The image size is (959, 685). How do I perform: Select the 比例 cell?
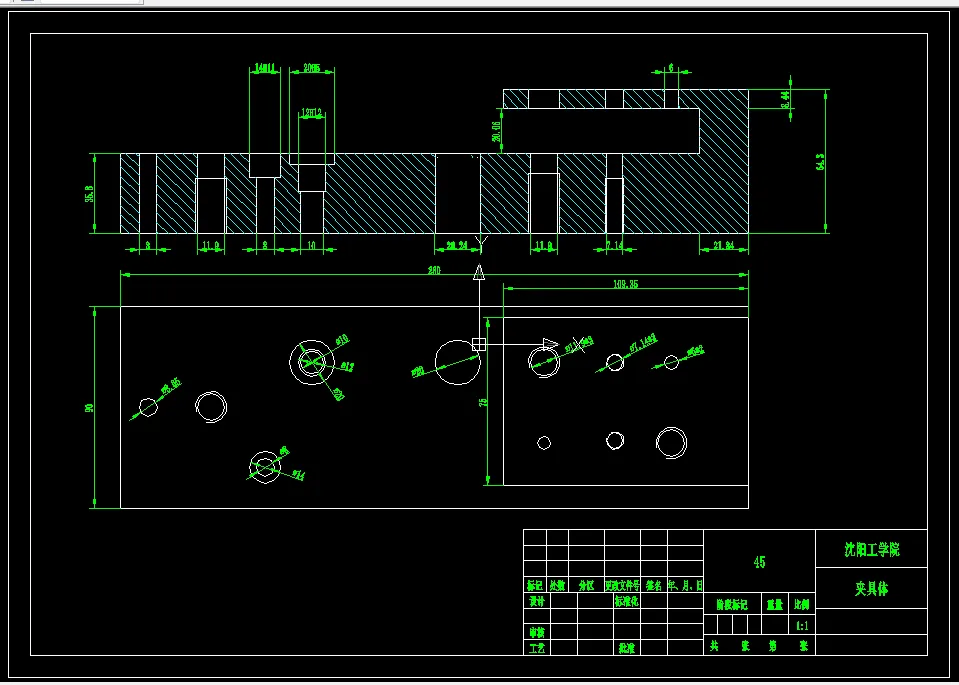[801, 605]
